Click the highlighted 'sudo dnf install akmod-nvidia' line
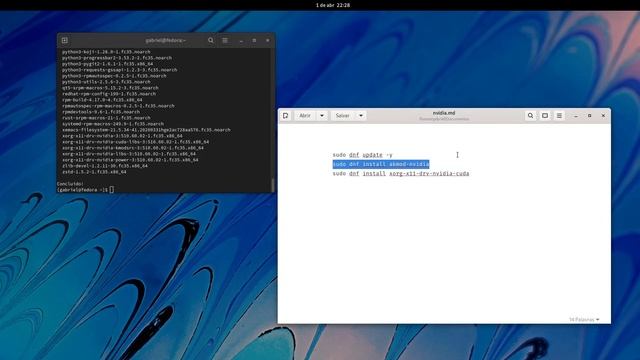This screenshot has height=360, width=640. coord(381,164)
